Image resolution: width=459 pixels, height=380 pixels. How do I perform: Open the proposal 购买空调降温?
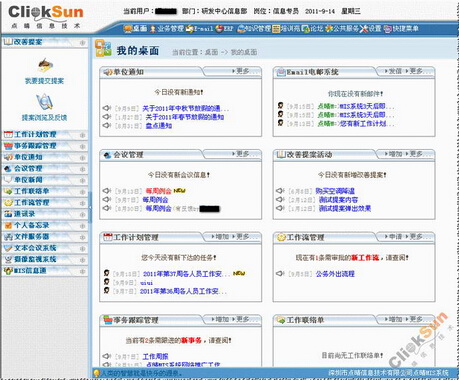[335, 191]
